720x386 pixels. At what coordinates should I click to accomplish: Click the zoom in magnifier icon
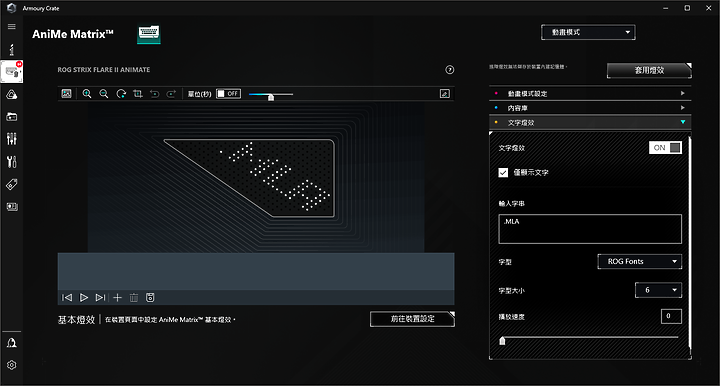[87, 94]
